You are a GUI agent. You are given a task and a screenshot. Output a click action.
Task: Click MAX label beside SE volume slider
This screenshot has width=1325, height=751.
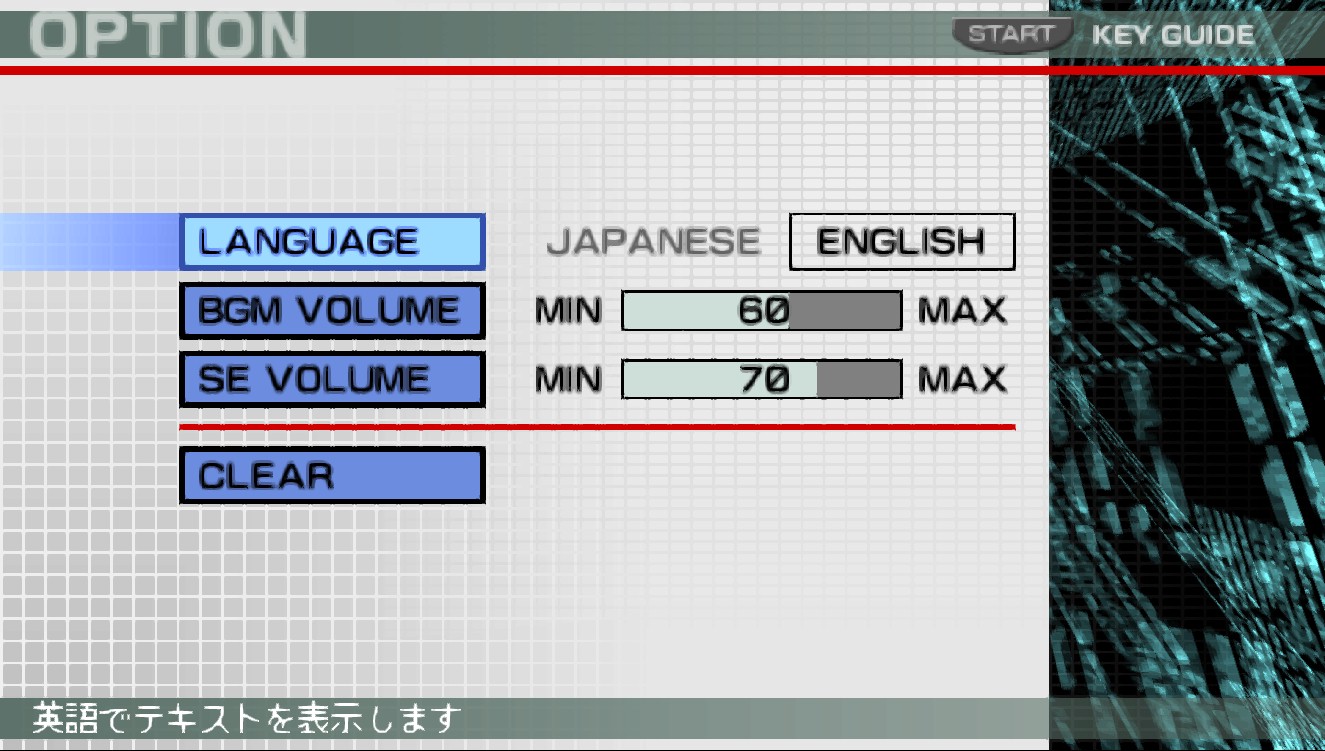coord(962,379)
